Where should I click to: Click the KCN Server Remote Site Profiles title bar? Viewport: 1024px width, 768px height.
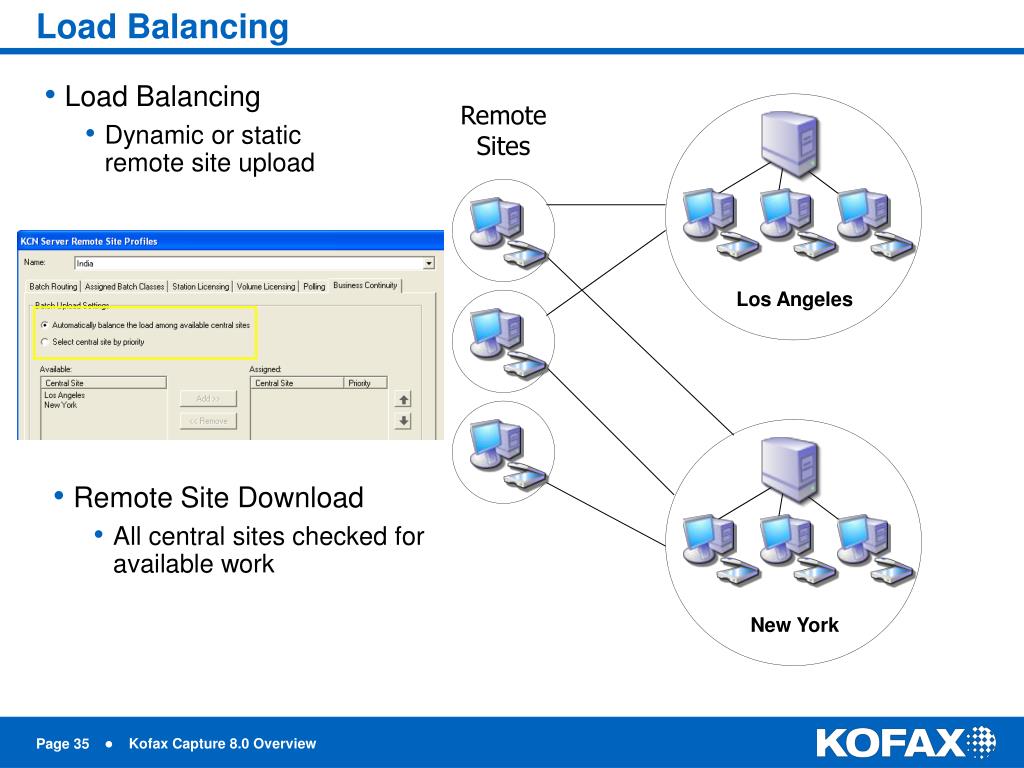click(x=231, y=241)
